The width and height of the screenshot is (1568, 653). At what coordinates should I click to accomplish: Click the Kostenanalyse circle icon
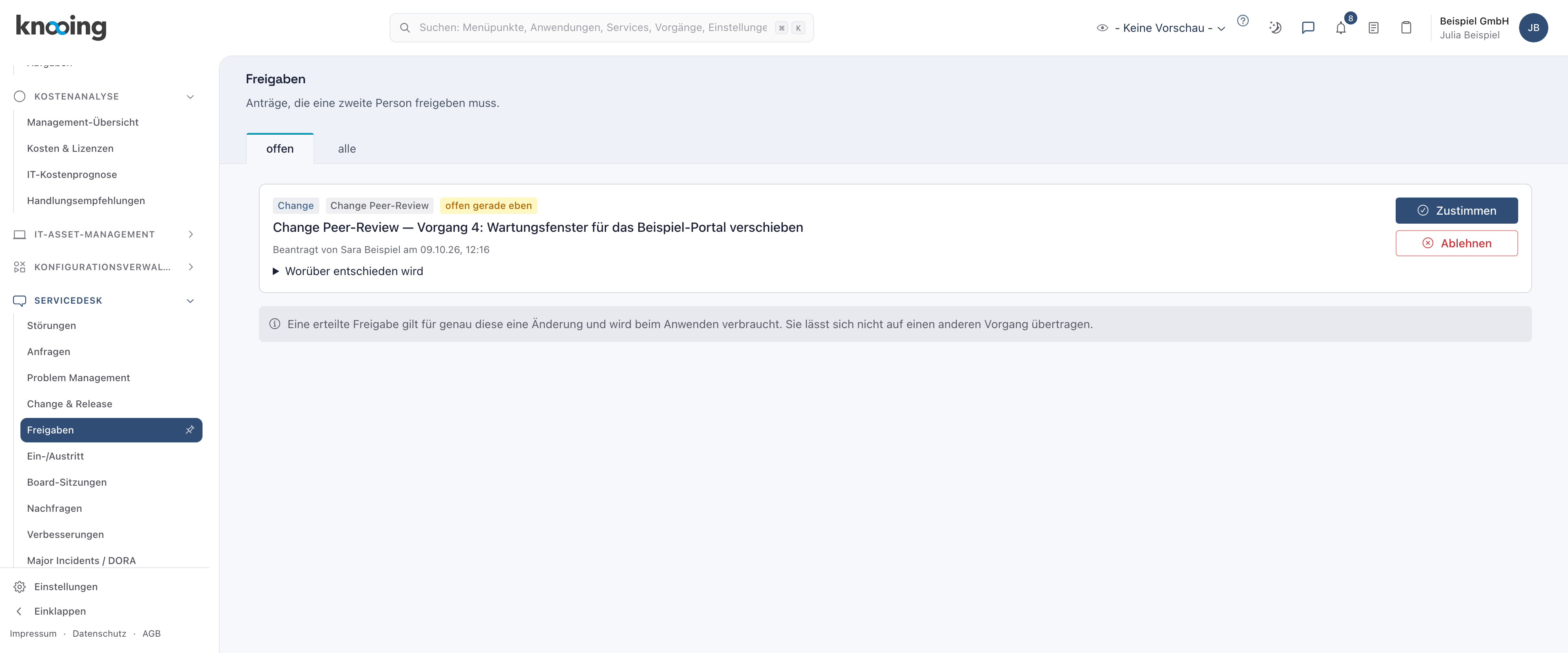pyautogui.click(x=20, y=96)
